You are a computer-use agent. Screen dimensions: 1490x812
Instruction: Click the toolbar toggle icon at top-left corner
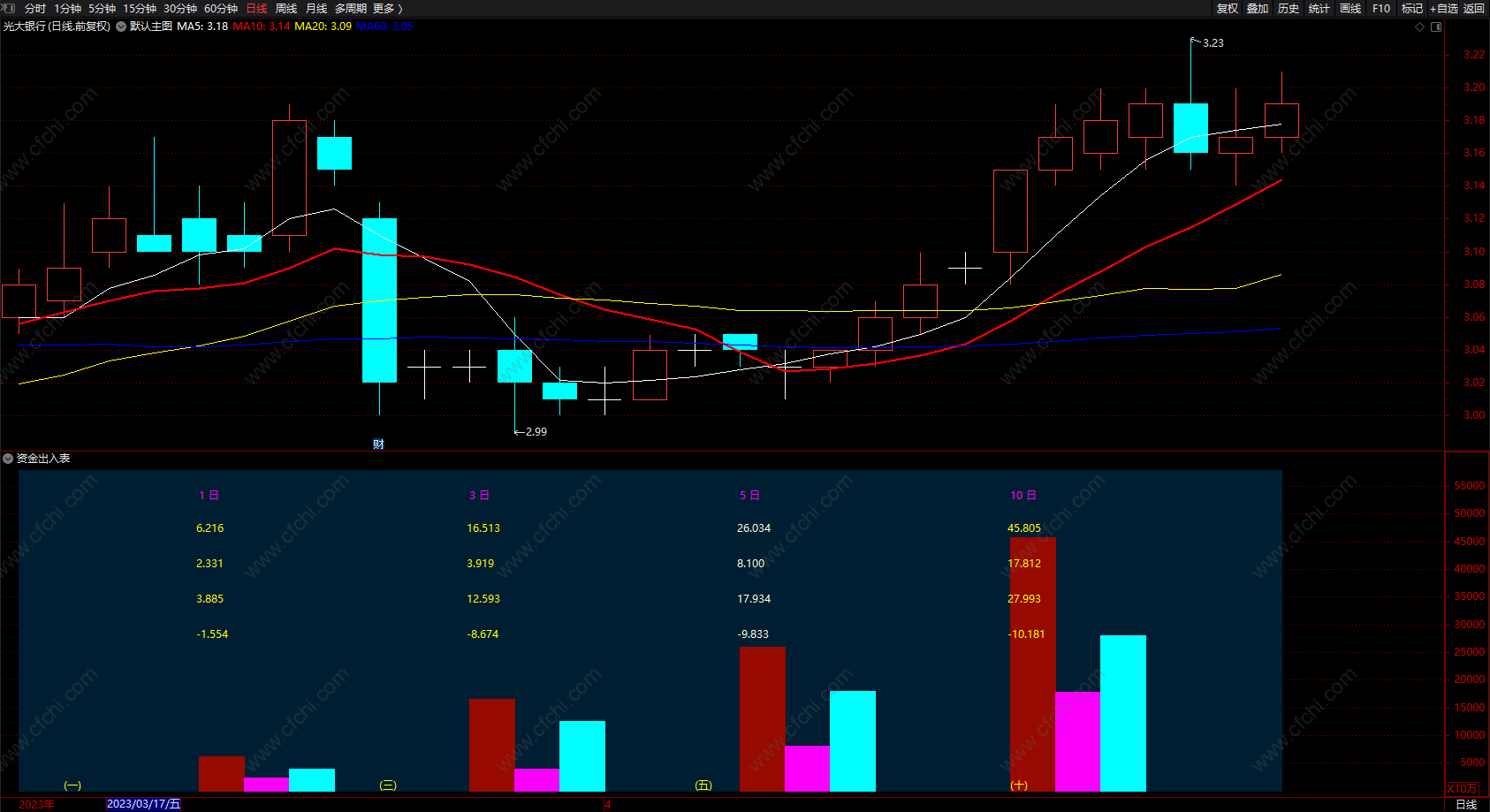[x=8, y=8]
